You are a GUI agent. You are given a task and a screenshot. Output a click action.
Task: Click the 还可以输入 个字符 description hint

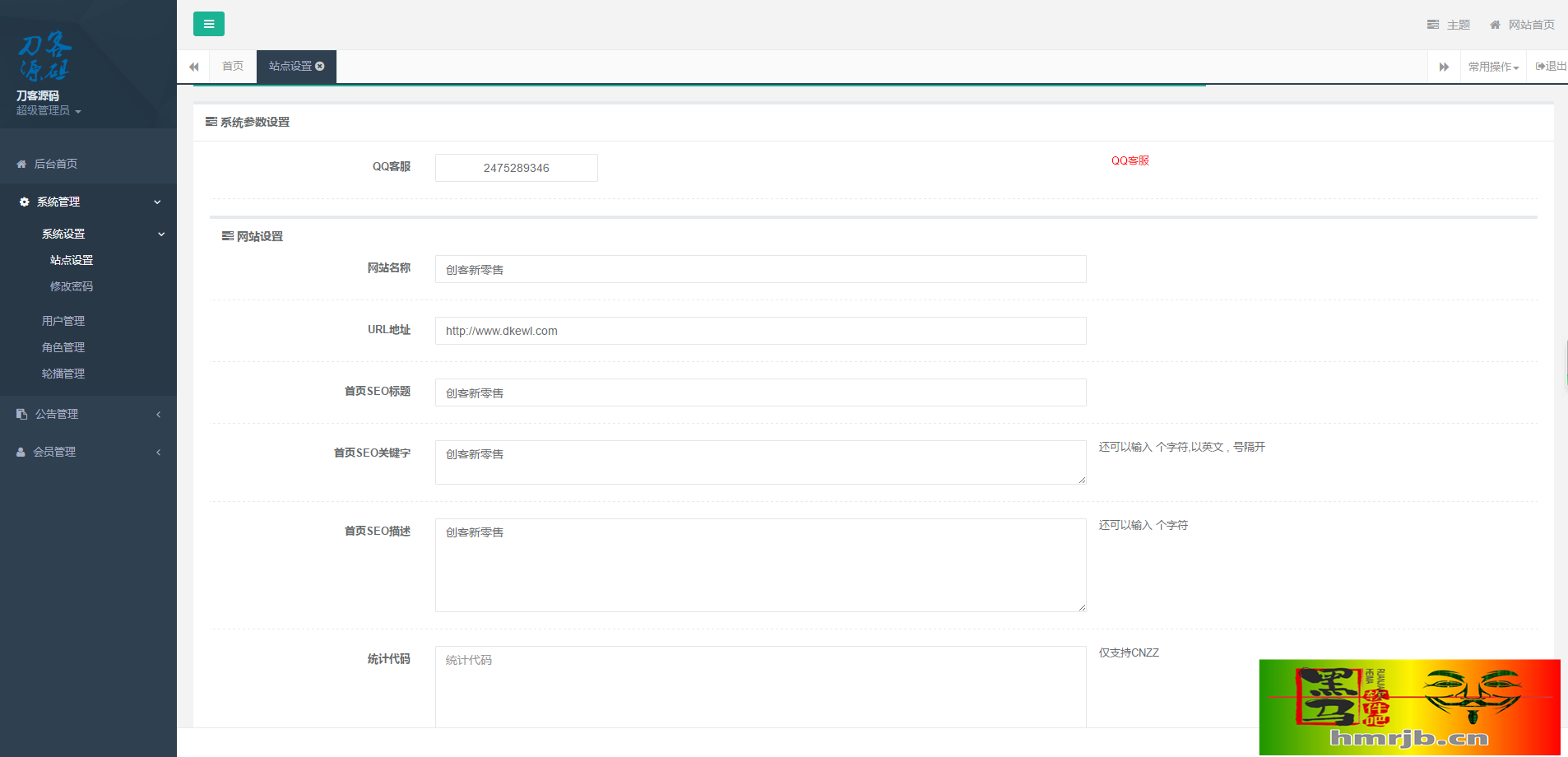click(1144, 525)
